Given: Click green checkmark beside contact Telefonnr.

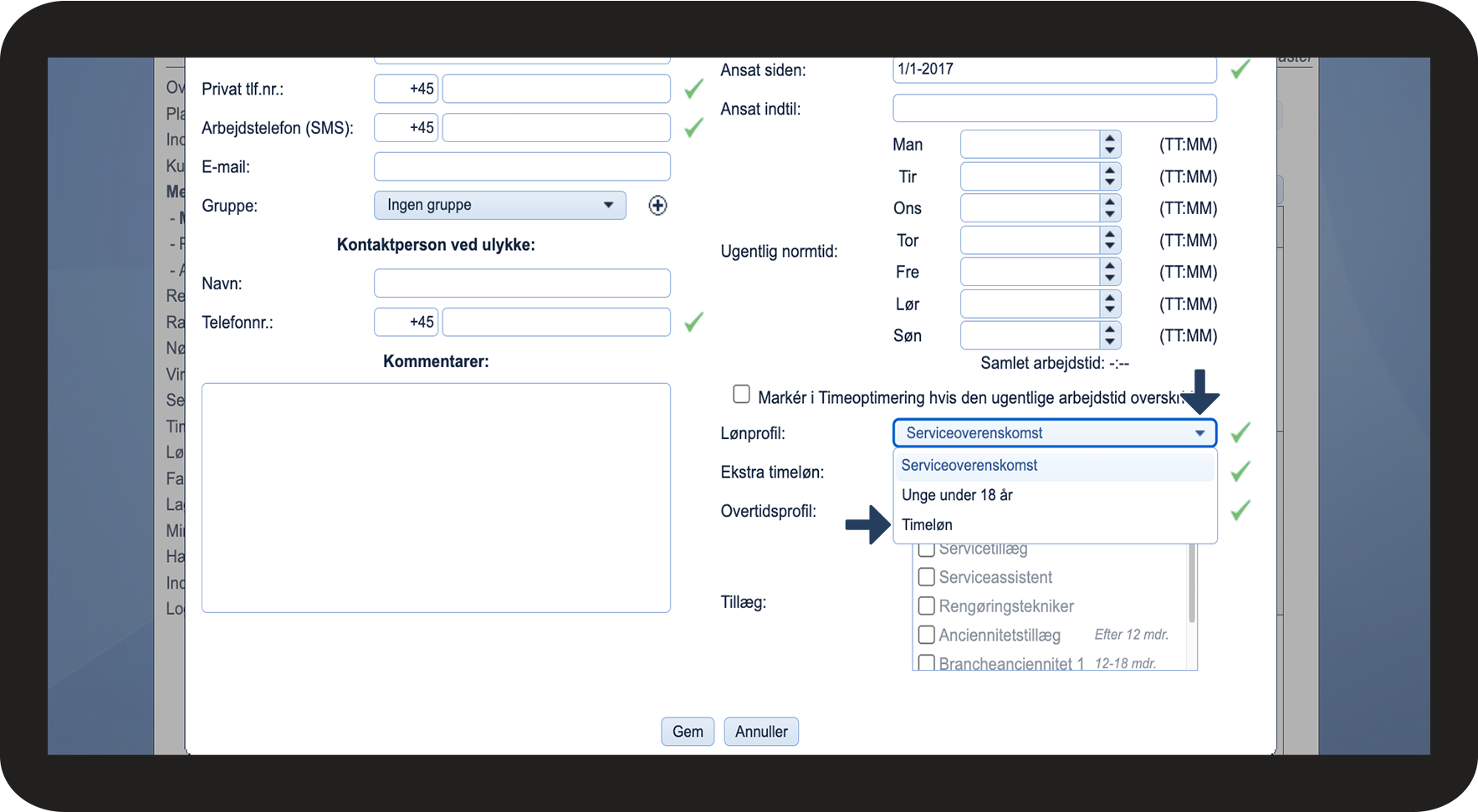Looking at the screenshot, I should pos(693,322).
